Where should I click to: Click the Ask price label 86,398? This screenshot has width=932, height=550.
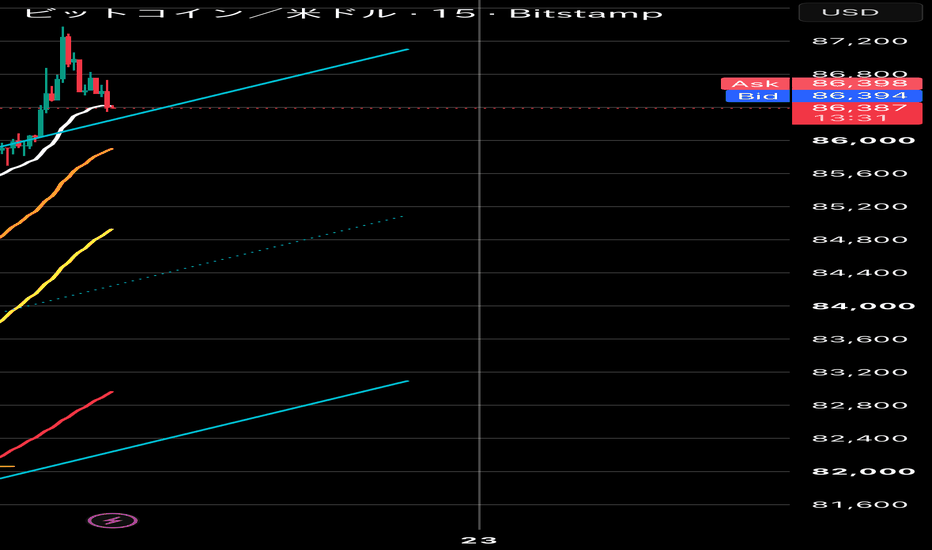coord(859,84)
